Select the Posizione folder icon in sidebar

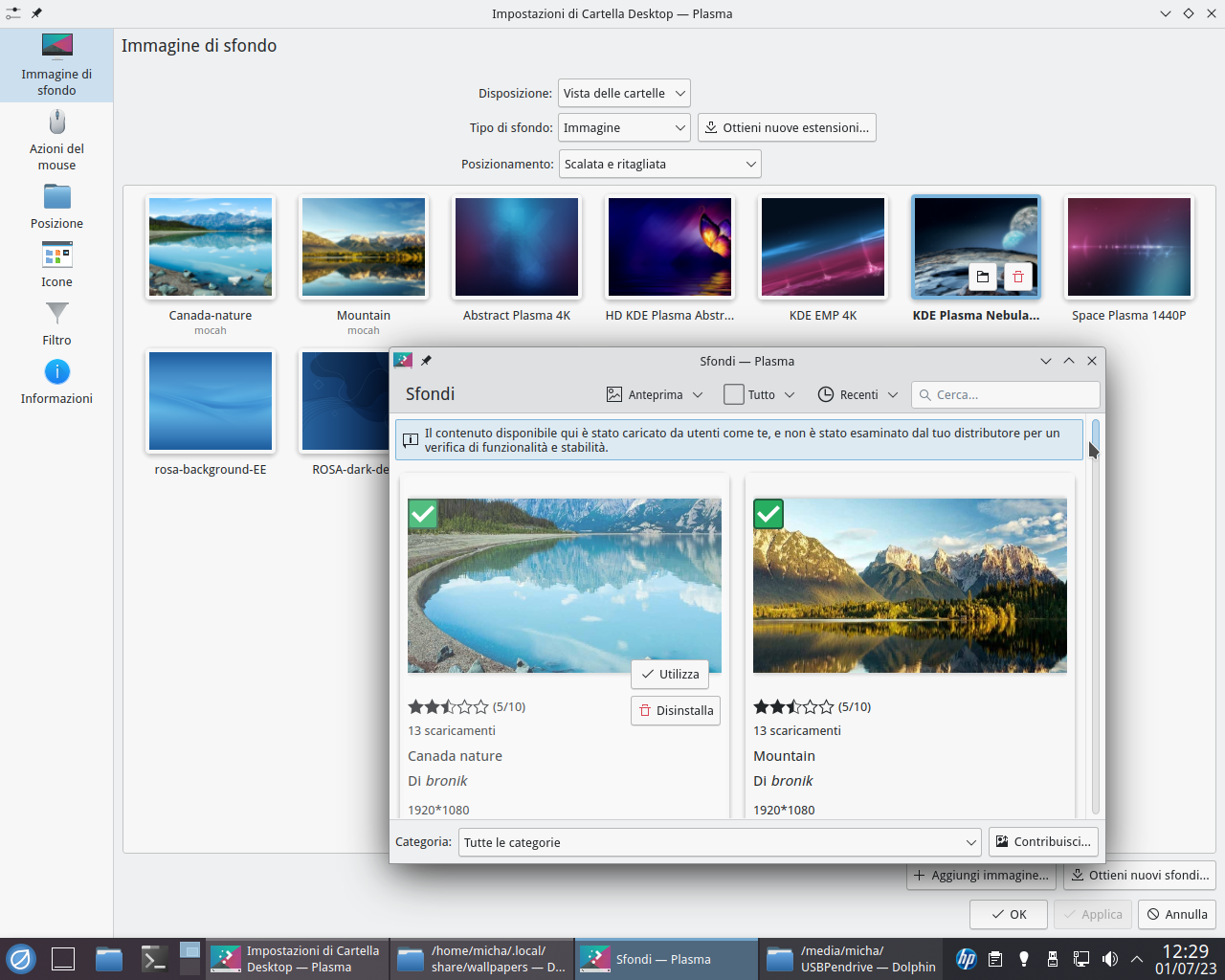point(56,197)
